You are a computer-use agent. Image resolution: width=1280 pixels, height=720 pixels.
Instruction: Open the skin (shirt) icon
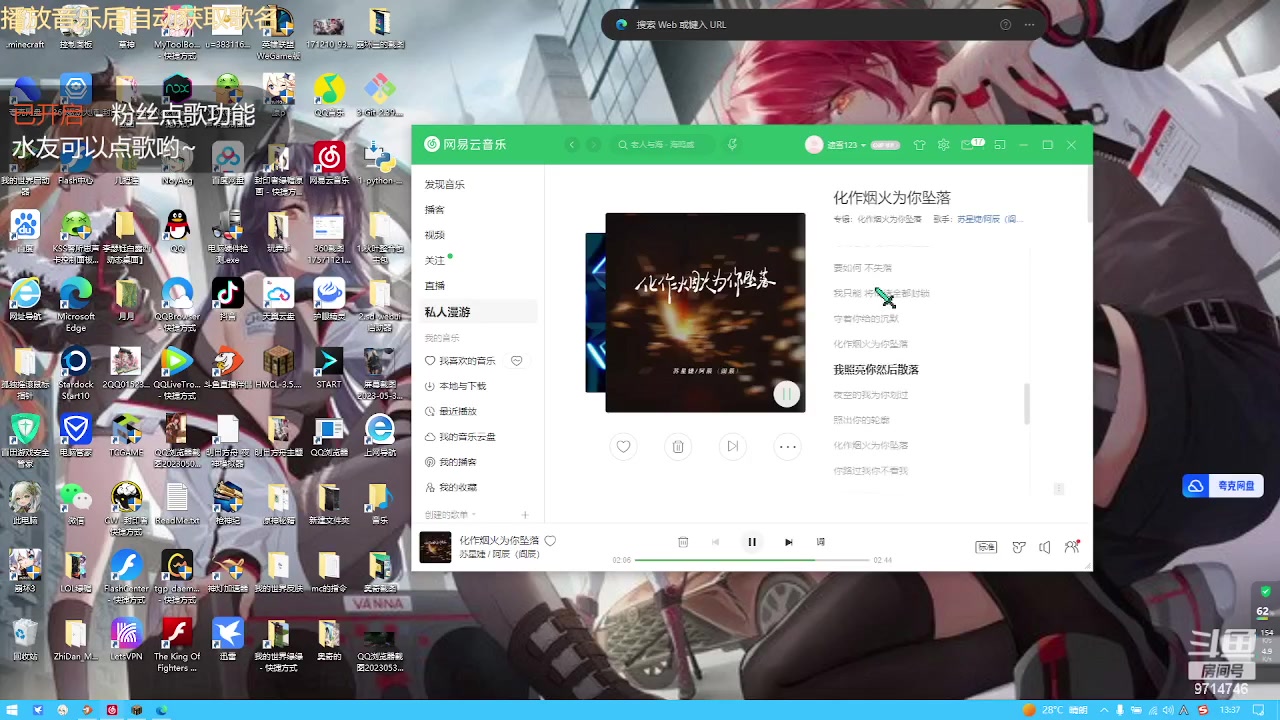pos(920,145)
